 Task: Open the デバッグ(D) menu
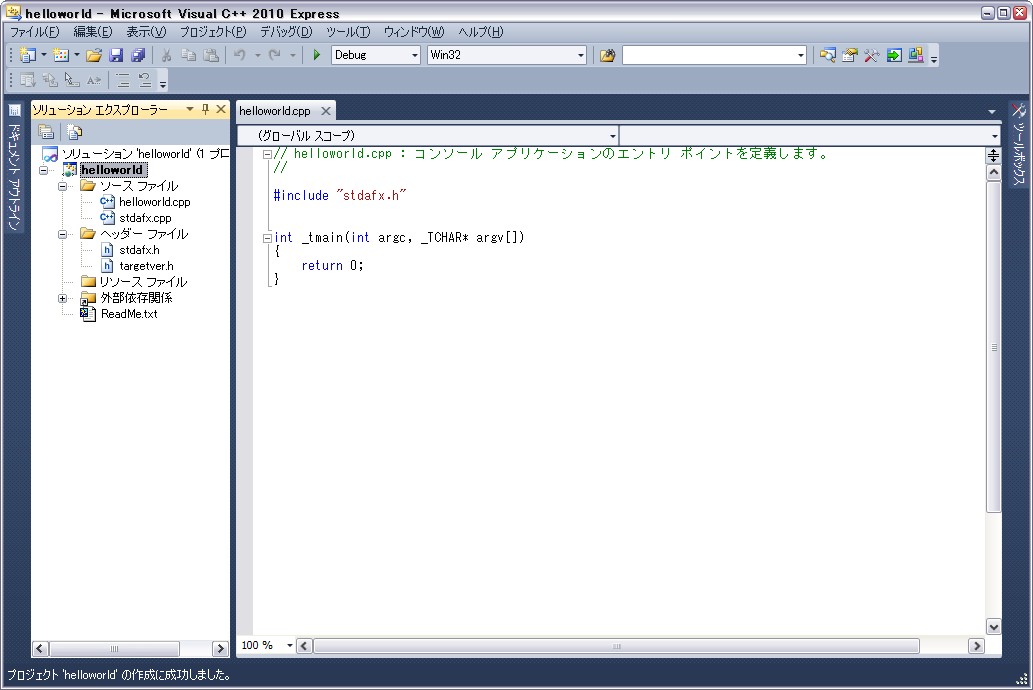[286, 32]
